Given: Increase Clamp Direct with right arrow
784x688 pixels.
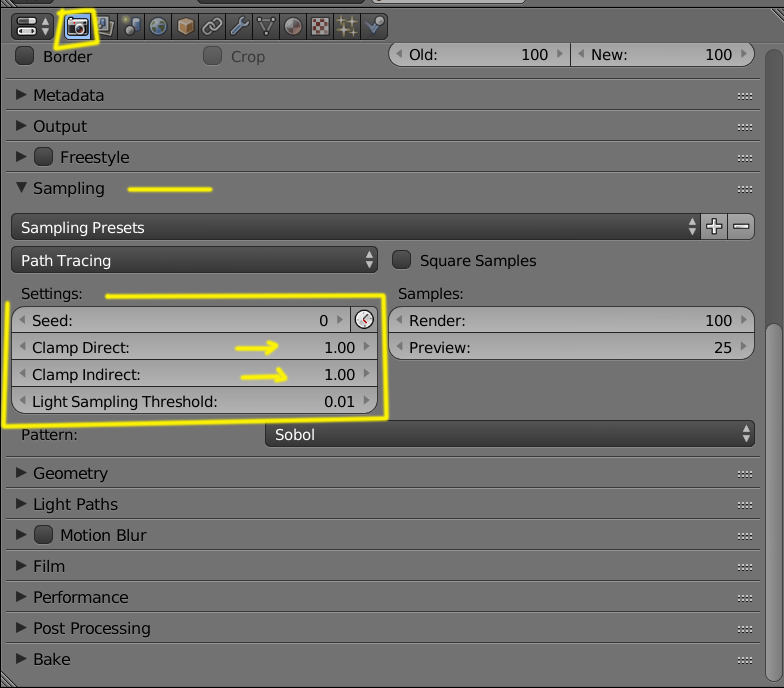Looking at the screenshot, I should [x=366, y=346].
